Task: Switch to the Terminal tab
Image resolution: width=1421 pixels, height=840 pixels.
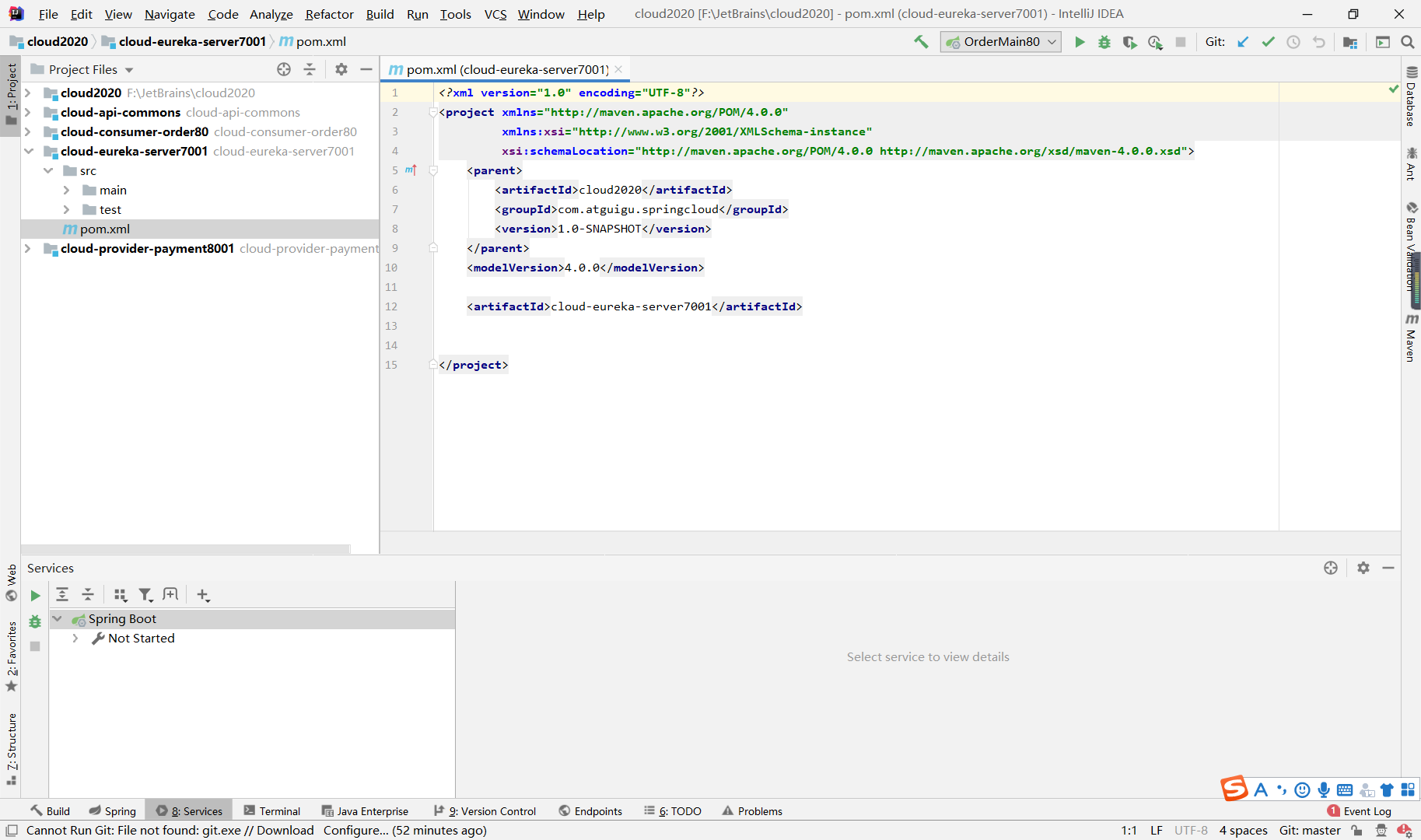Action: pyautogui.click(x=272, y=811)
